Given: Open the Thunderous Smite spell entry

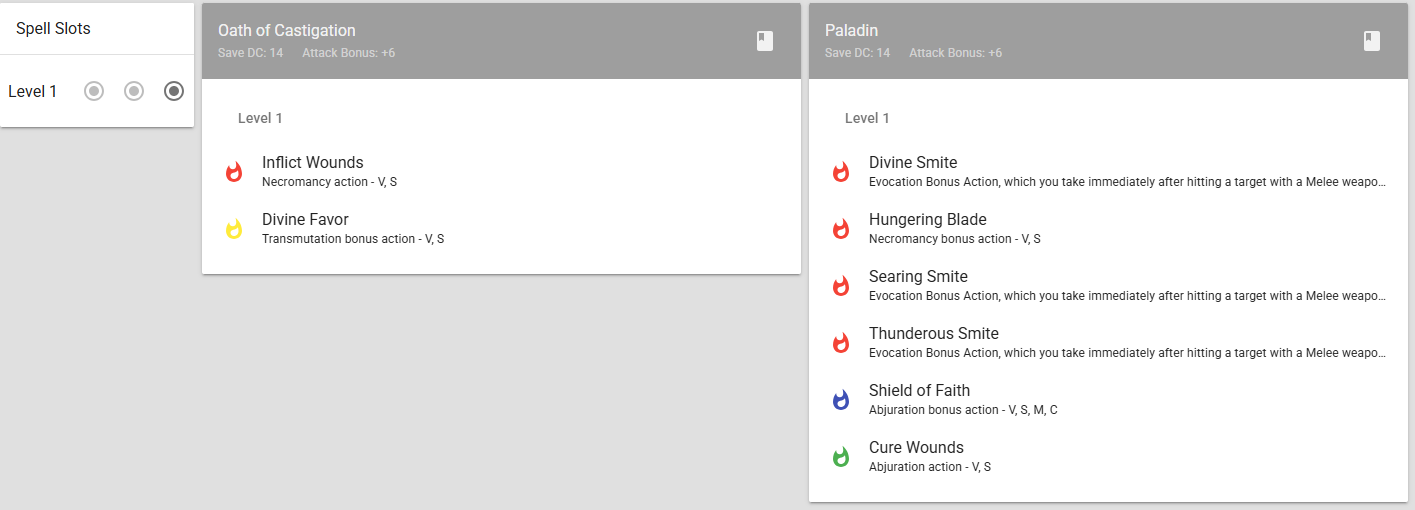Looking at the screenshot, I should (1108, 343).
